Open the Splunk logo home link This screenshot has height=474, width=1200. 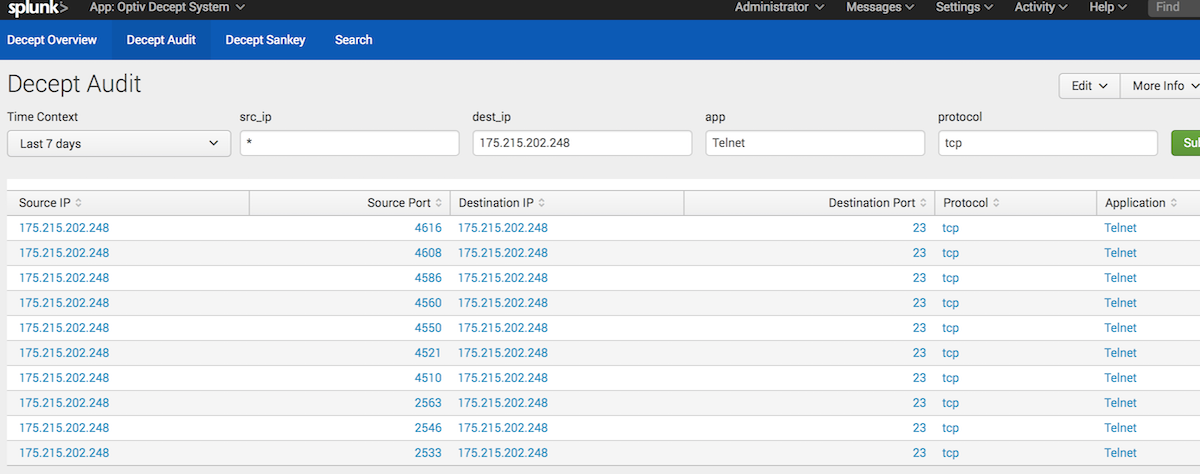tap(38, 8)
